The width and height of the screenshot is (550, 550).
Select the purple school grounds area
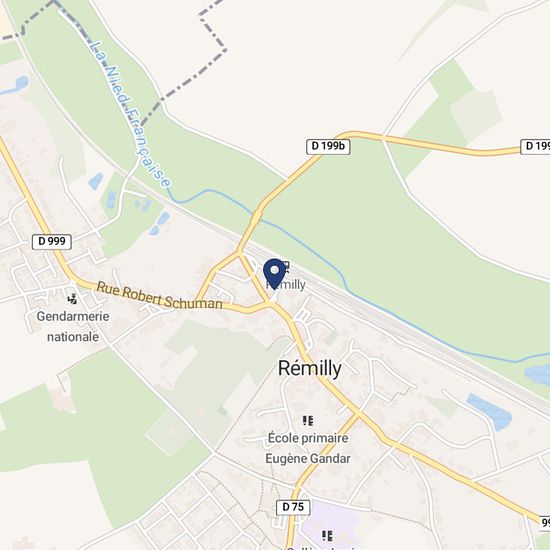[328, 526]
